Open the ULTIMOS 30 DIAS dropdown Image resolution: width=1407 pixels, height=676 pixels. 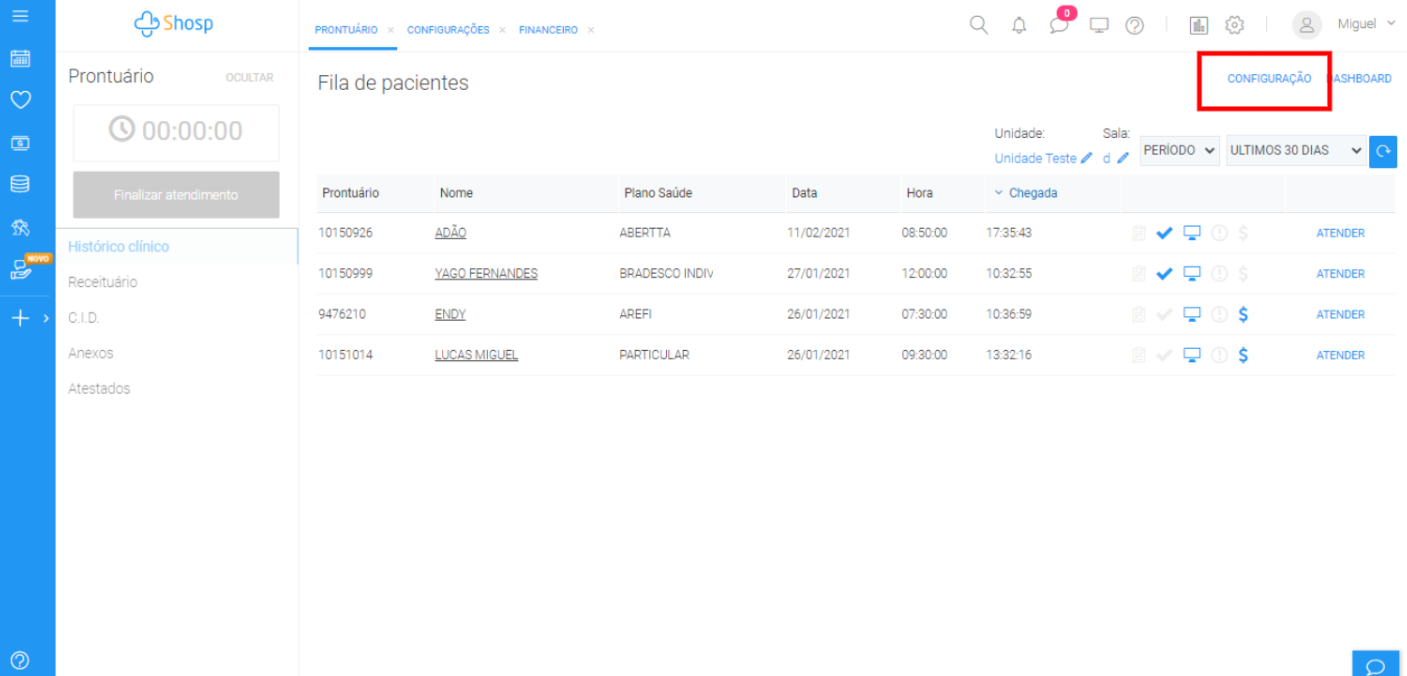click(1295, 150)
